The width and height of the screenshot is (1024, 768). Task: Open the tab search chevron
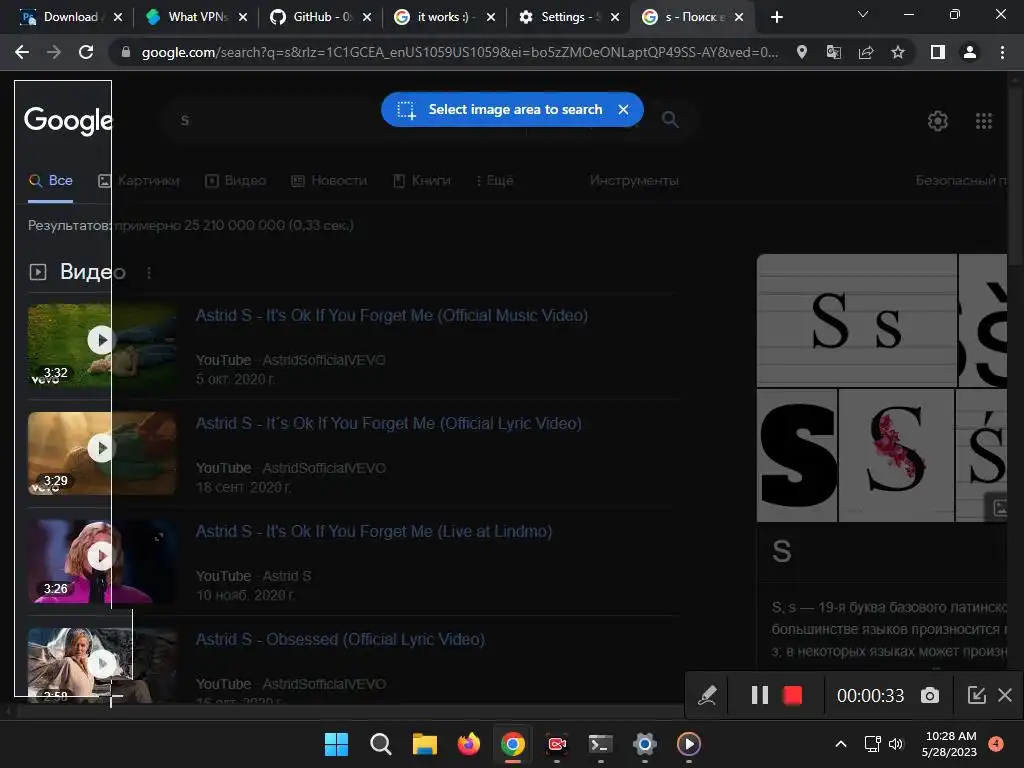click(x=863, y=14)
